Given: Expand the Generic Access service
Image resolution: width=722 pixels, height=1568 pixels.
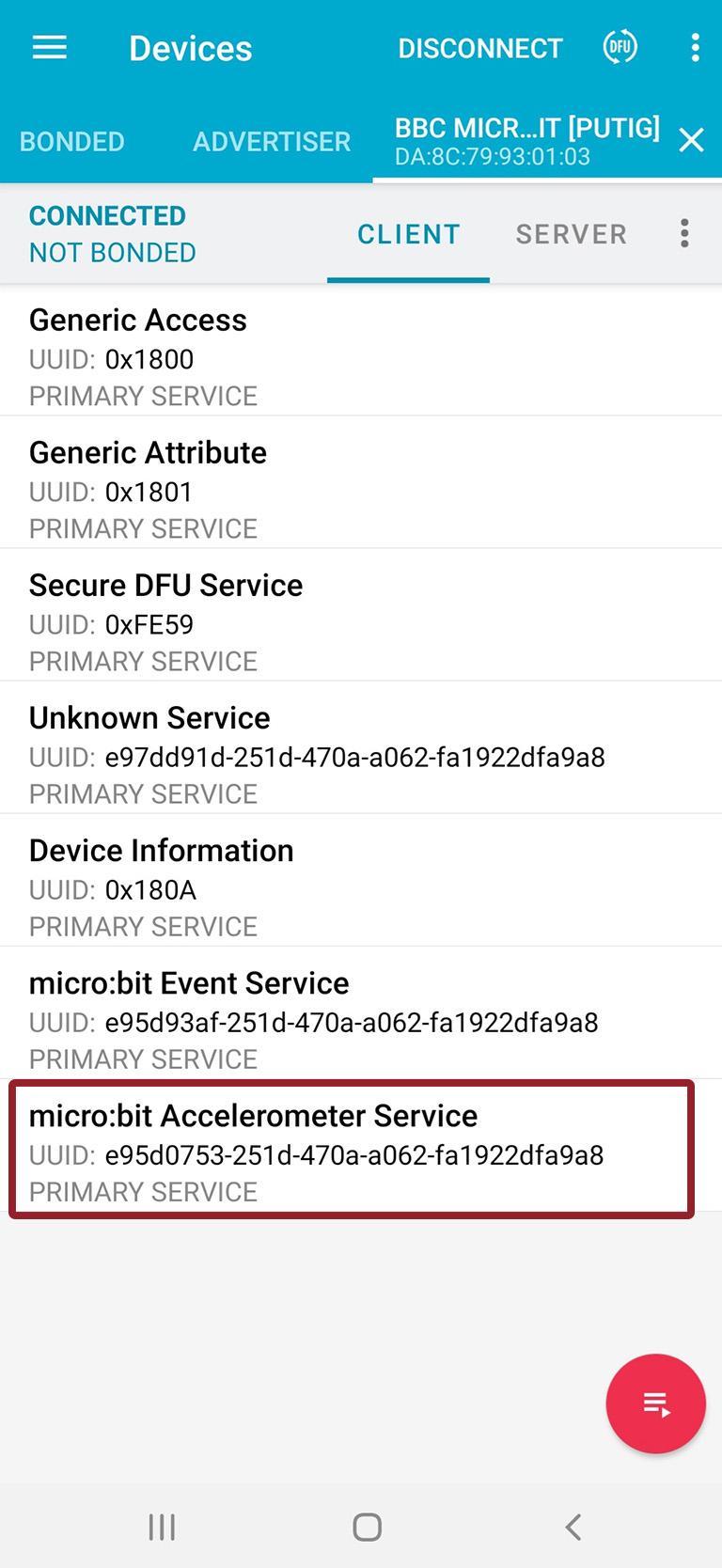Looking at the screenshot, I should click(361, 350).
